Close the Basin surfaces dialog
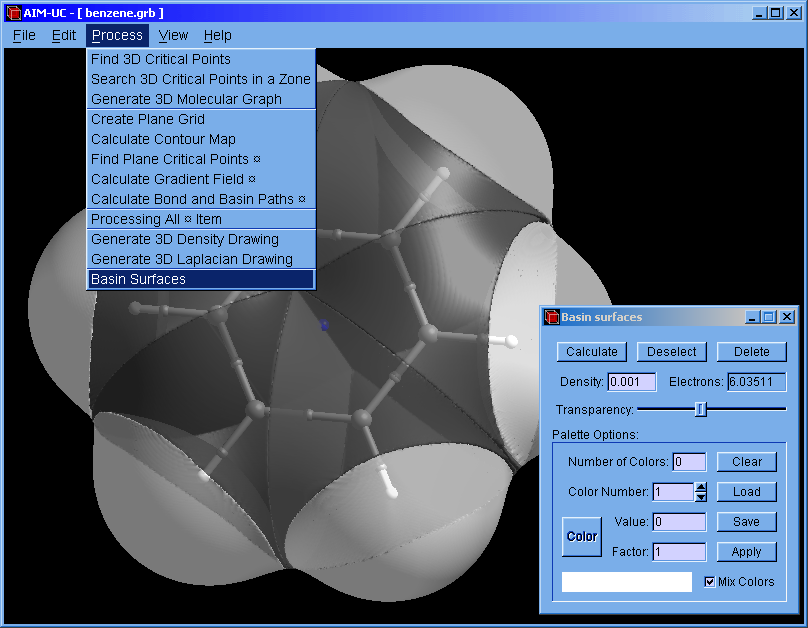 pyautogui.click(x=787, y=317)
